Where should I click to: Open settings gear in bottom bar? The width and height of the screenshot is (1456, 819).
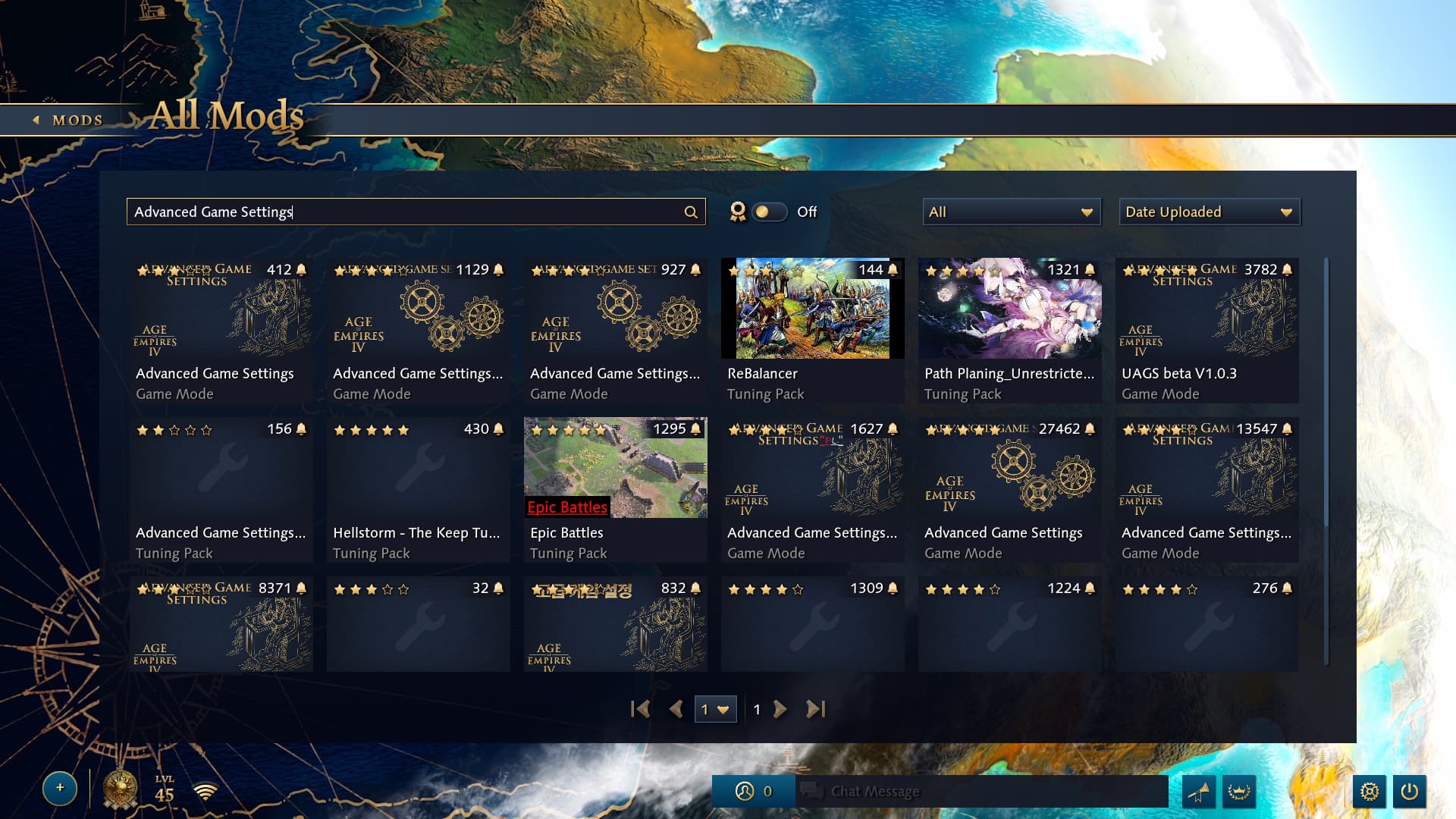click(x=1370, y=792)
